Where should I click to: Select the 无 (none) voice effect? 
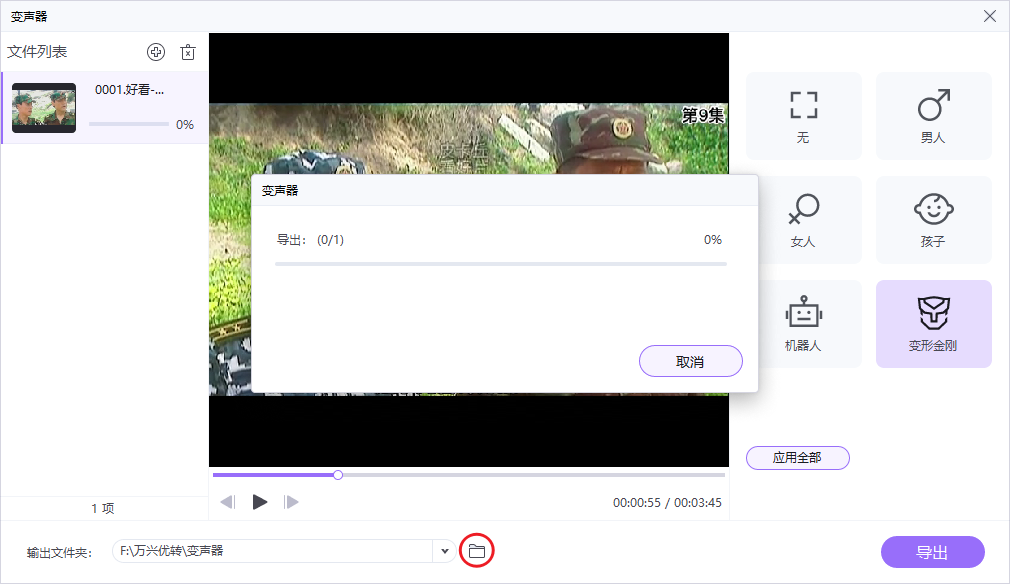pyautogui.click(x=803, y=116)
